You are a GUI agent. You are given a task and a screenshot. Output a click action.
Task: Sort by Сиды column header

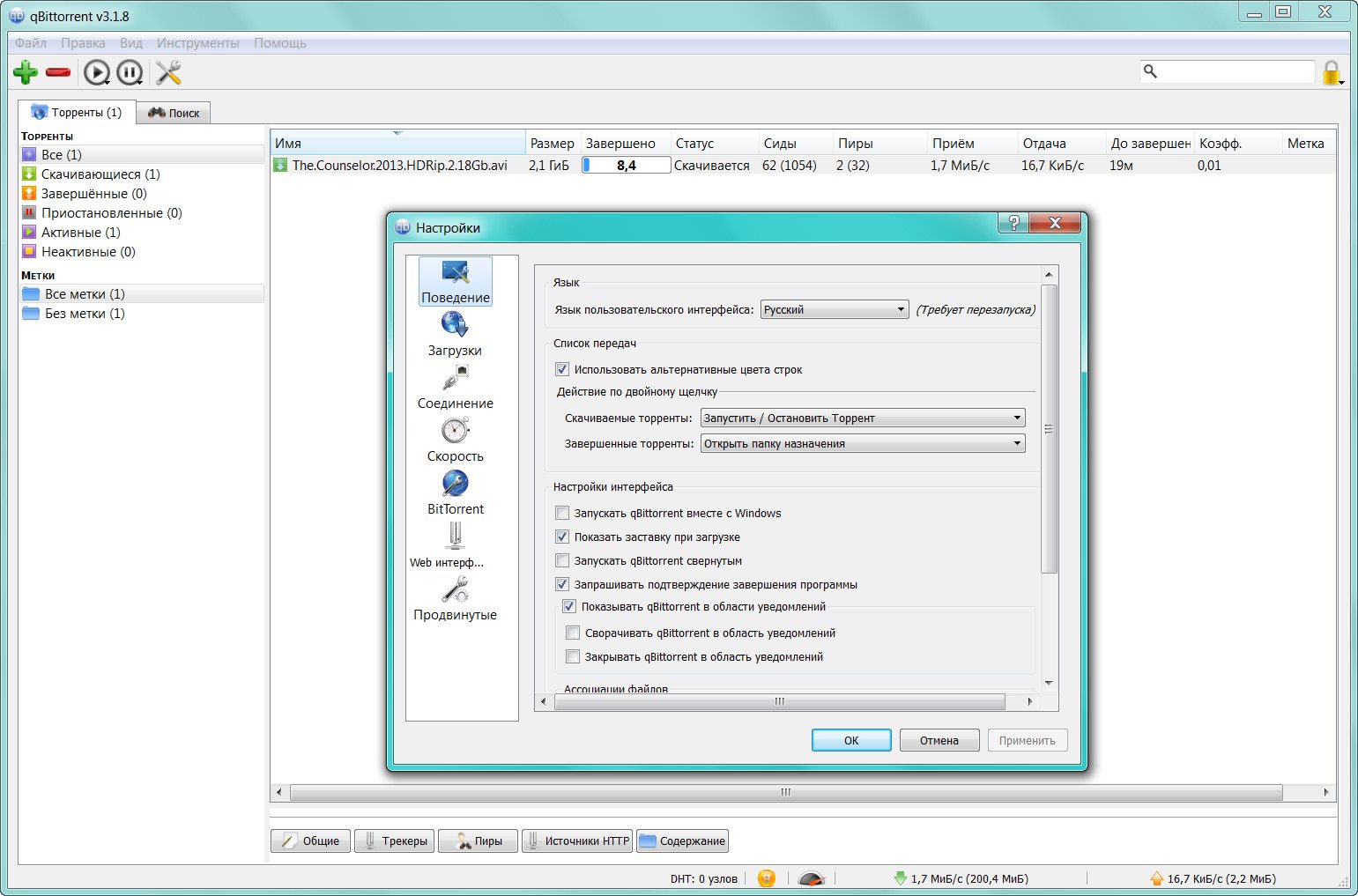point(797,143)
